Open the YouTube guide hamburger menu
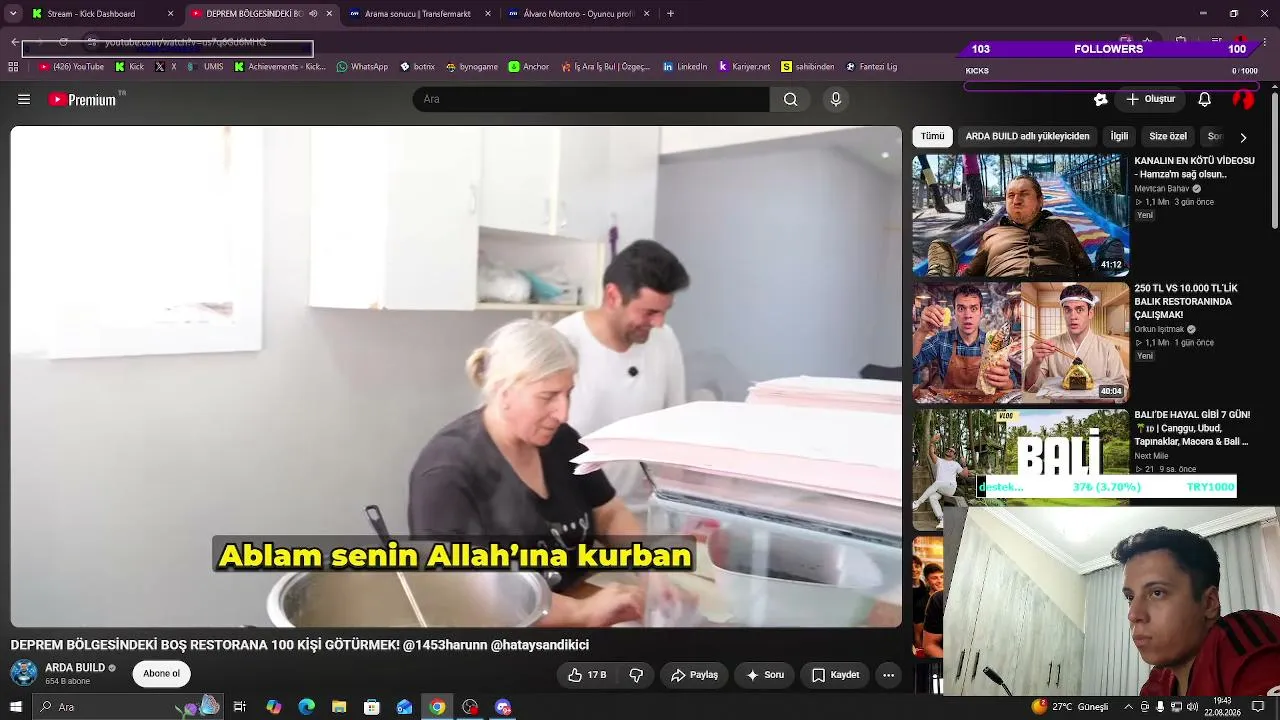The height and width of the screenshot is (720, 1280). 24,99
